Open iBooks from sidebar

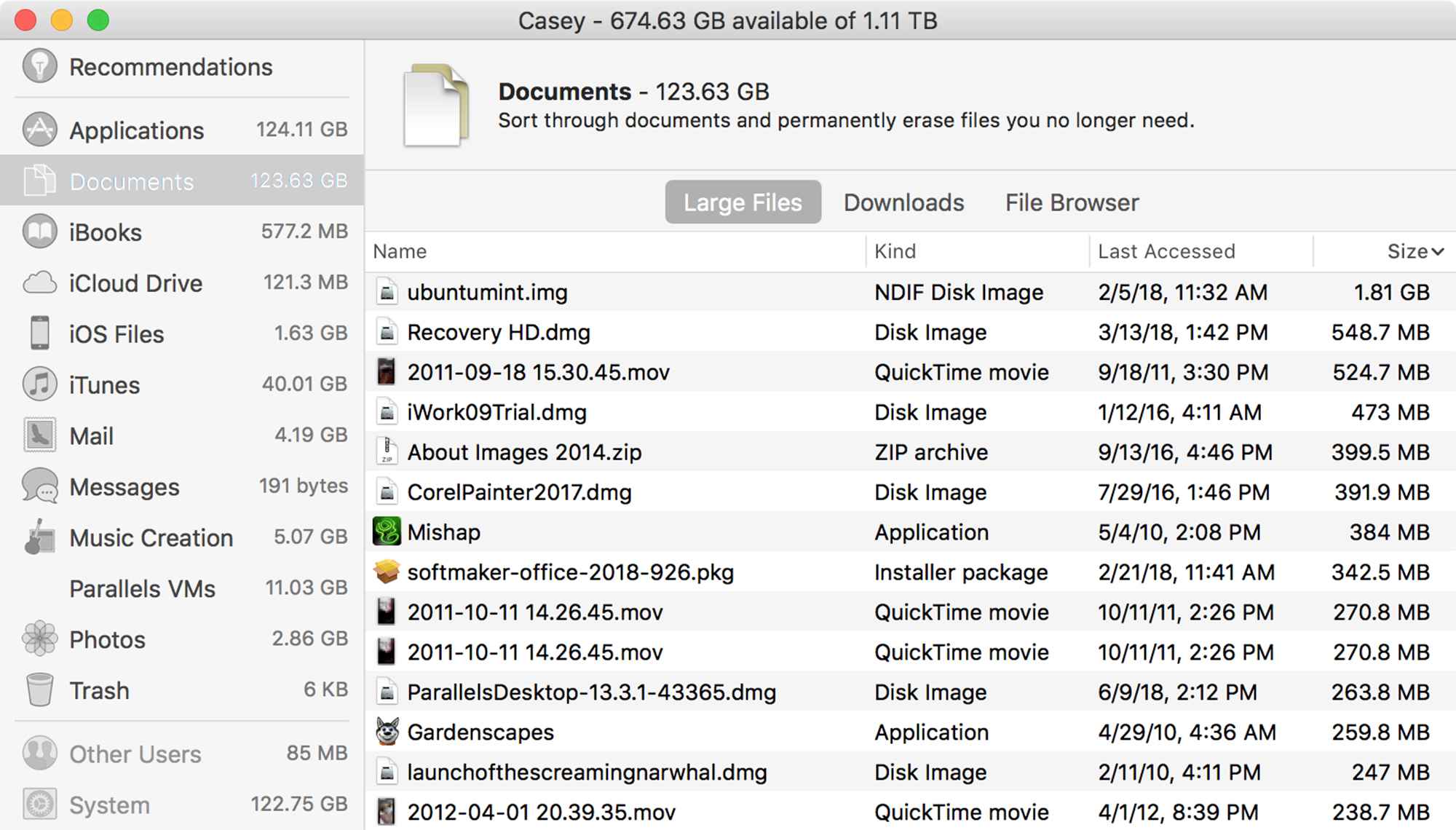point(105,234)
